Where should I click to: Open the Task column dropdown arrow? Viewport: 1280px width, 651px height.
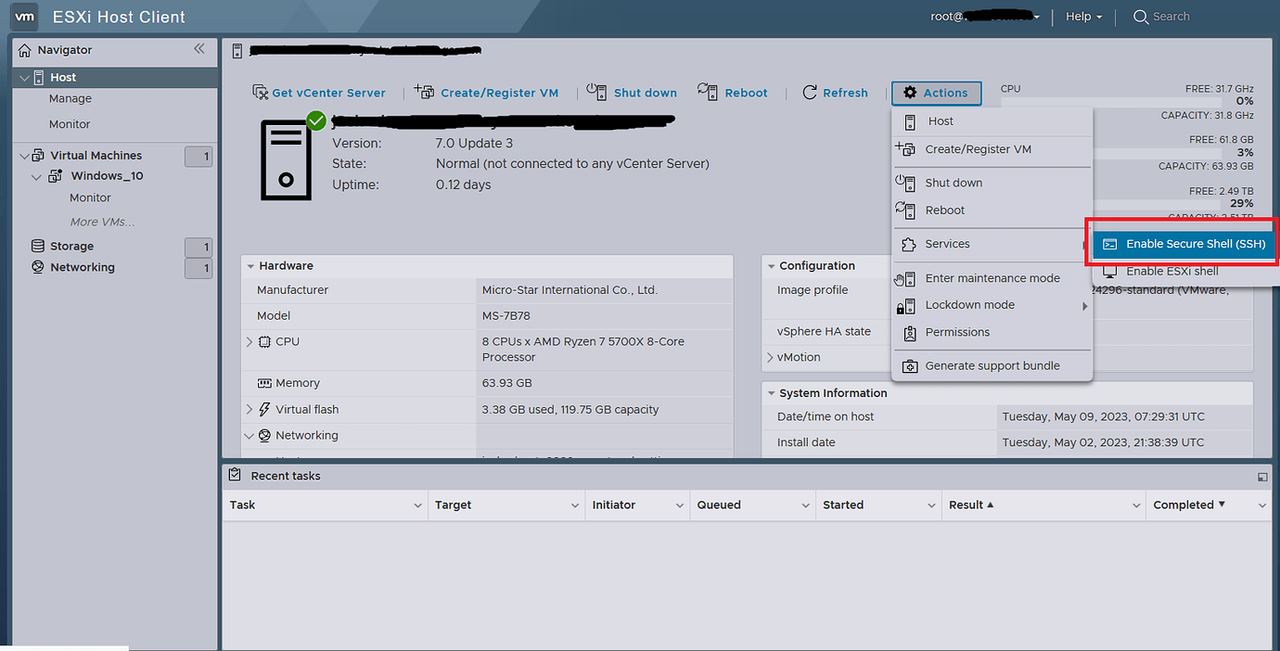click(417, 506)
